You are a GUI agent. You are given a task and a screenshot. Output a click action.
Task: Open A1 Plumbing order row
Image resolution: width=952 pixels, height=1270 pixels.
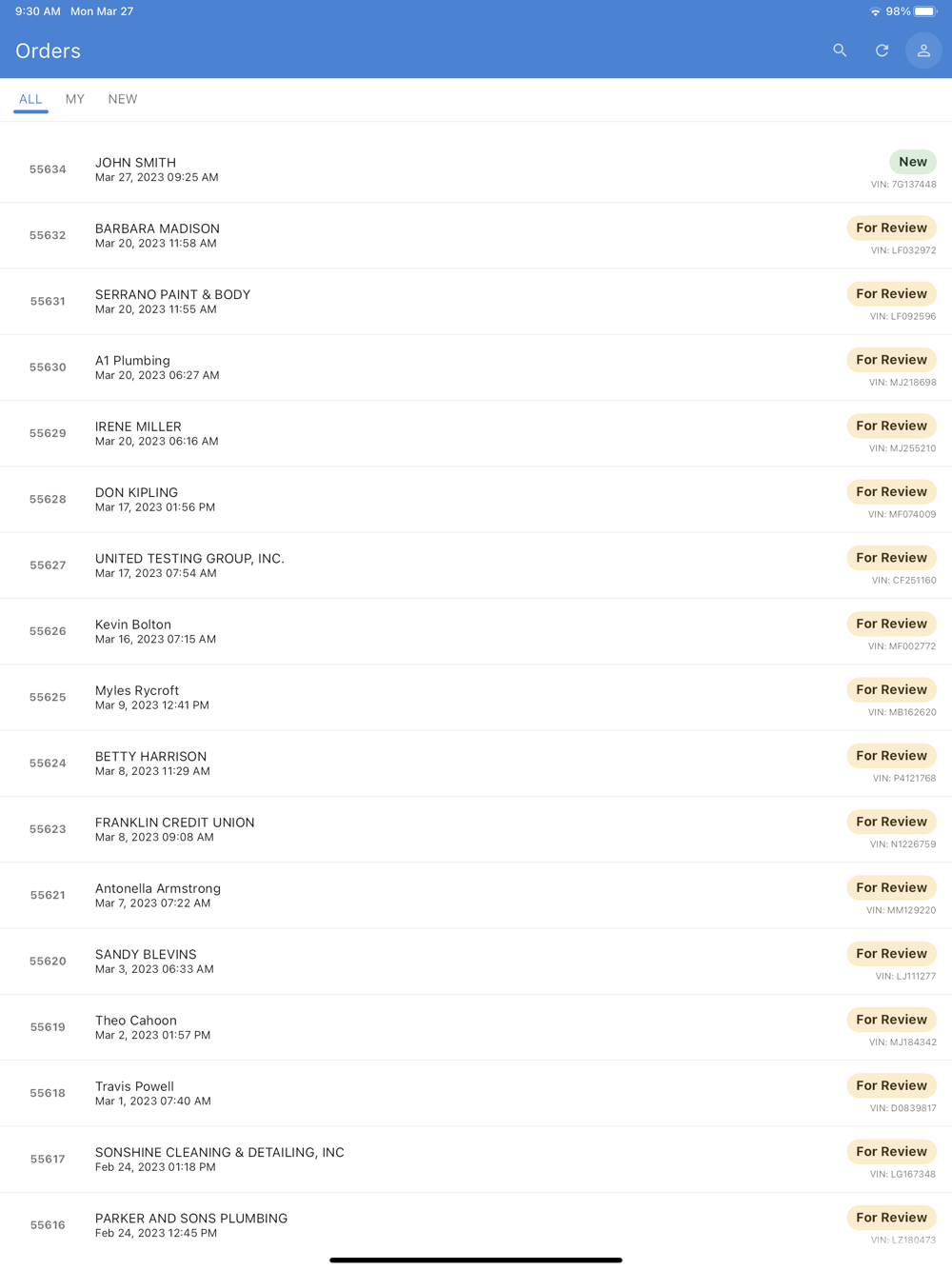pos(476,367)
